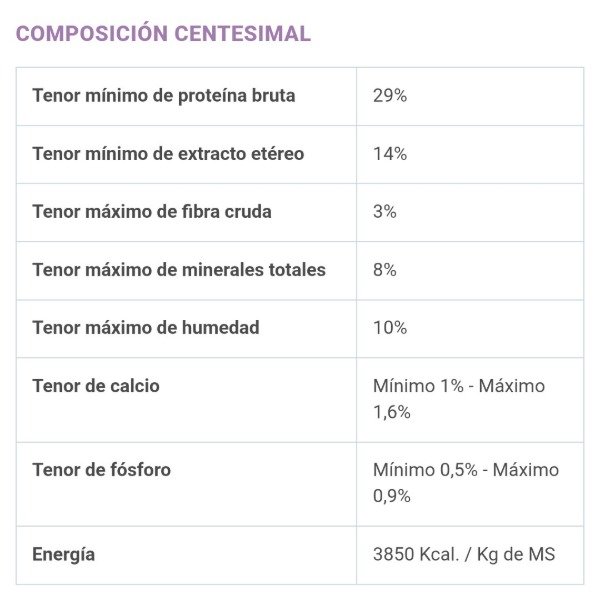
Task: Click the COMPOSICIÓN CENTESIMAL heading
Action: pos(163,33)
